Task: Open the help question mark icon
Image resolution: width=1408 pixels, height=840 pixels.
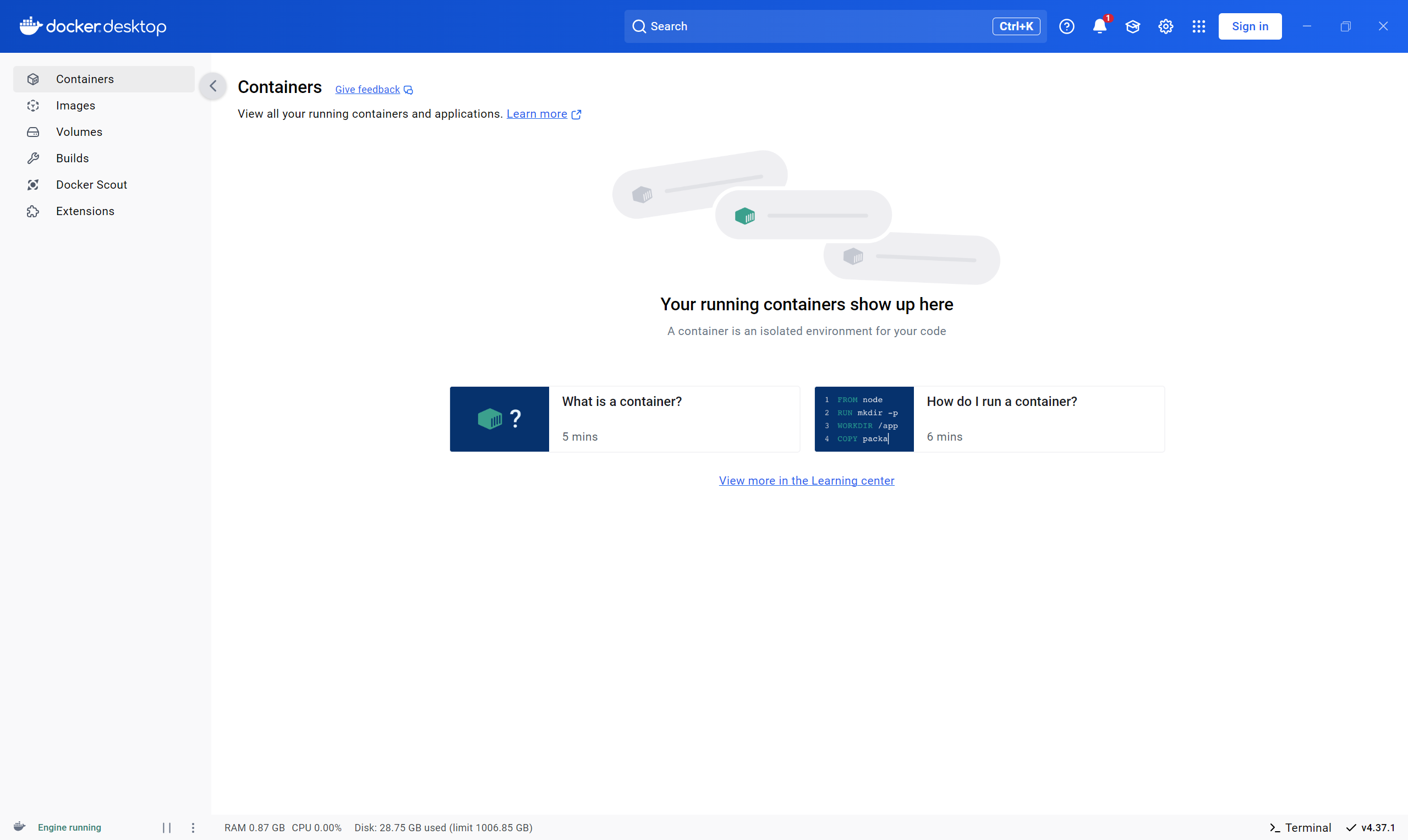Action: click(x=1067, y=26)
